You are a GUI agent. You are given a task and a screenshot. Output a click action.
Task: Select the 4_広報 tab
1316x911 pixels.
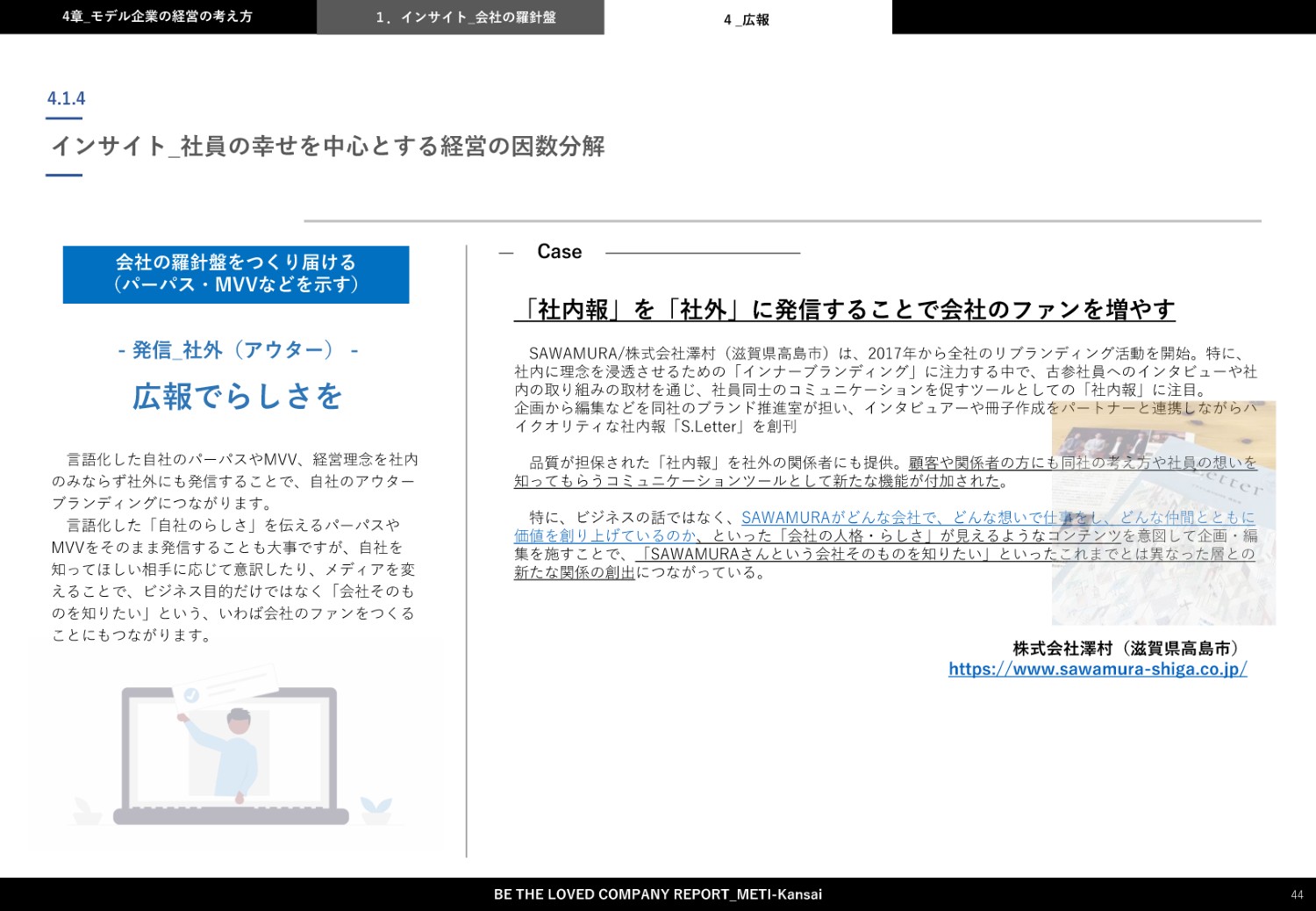(x=747, y=18)
